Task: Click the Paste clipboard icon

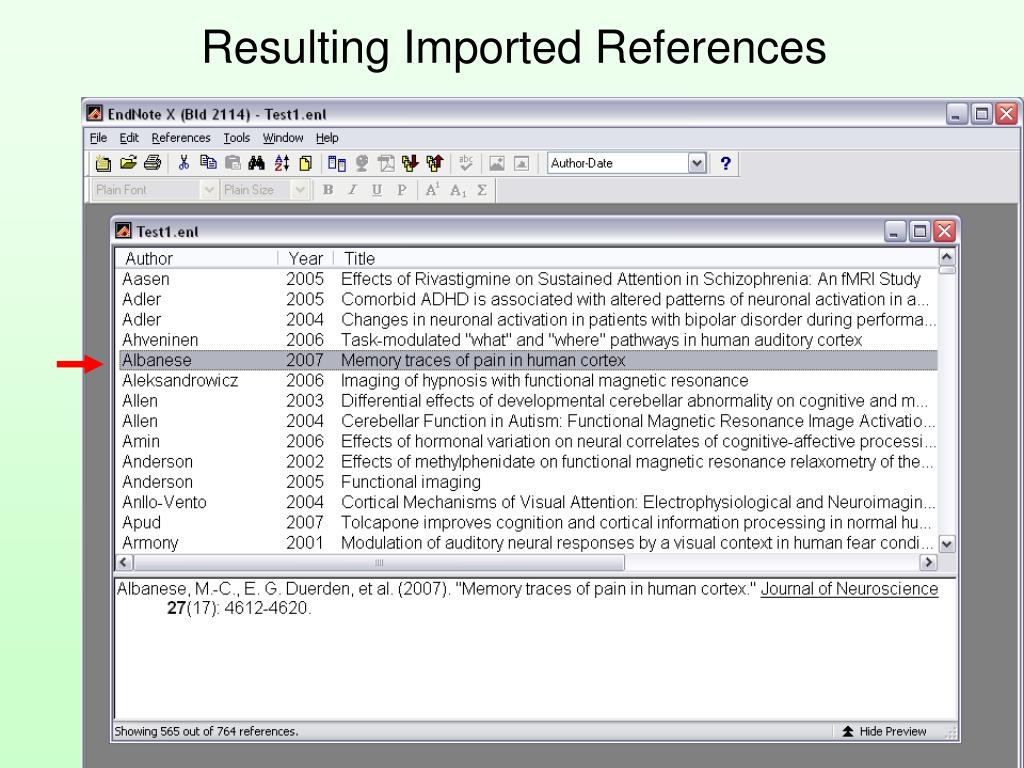Action: pyautogui.click(x=232, y=163)
